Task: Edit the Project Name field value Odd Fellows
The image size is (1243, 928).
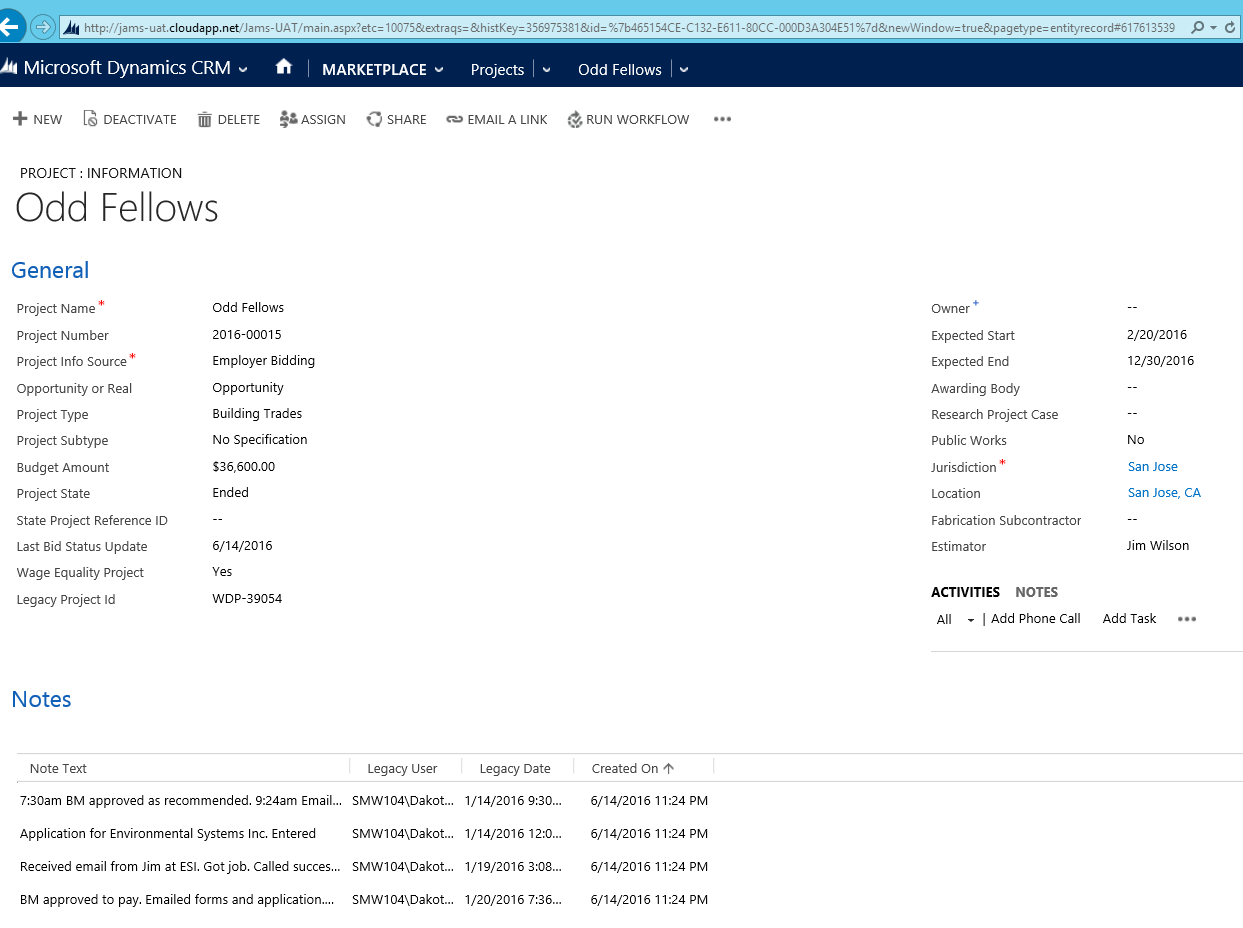Action: 248,307
